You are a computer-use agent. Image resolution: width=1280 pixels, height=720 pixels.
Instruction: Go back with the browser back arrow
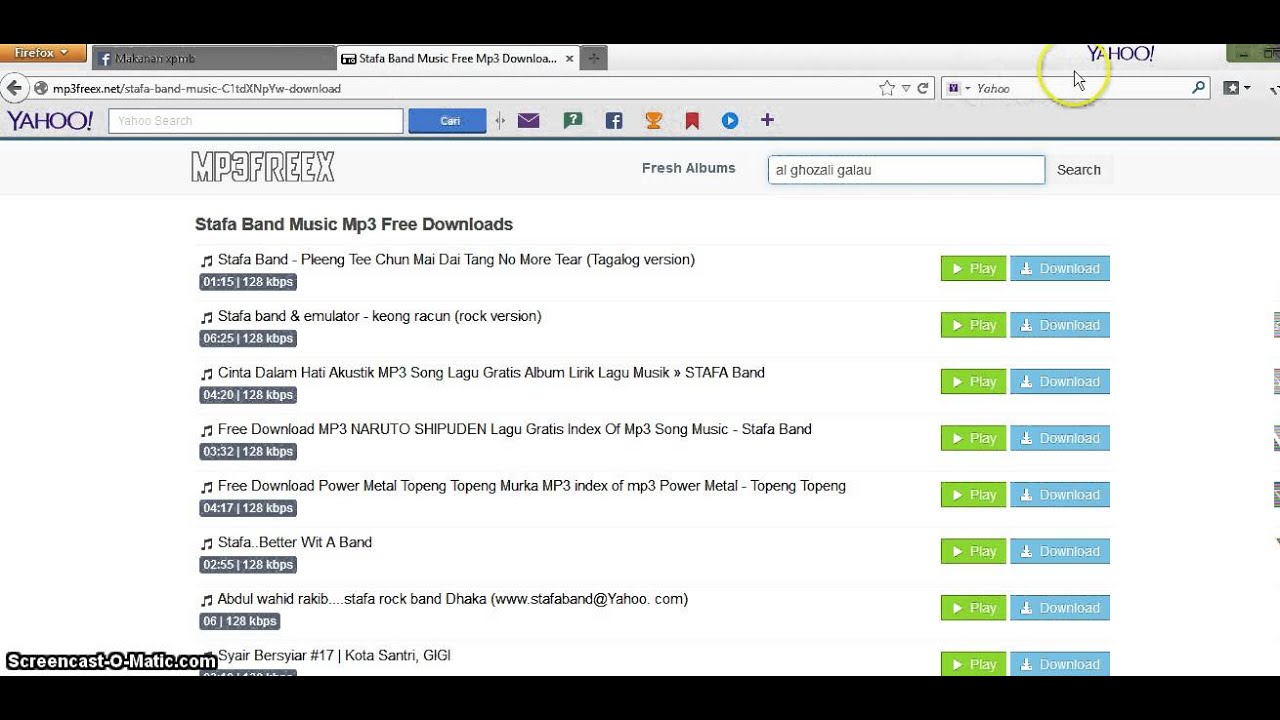tap(14, 88)
